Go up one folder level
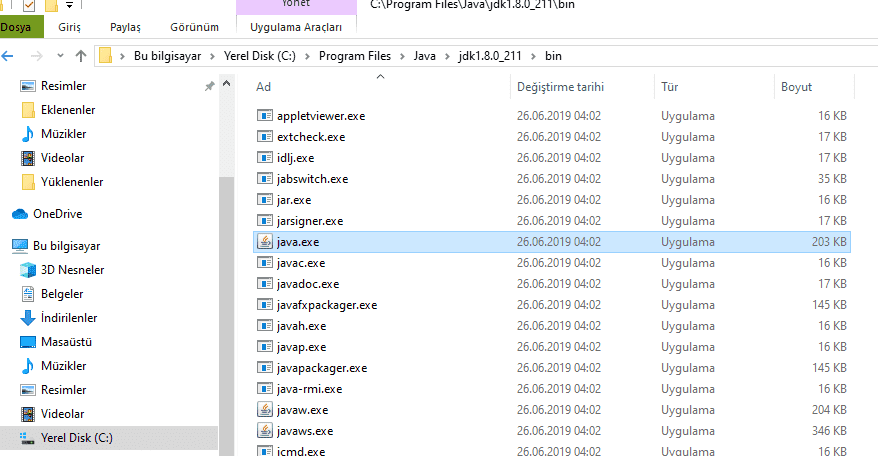Image resolution: width=878 pixels, height=456 pixels. point(81,56)
